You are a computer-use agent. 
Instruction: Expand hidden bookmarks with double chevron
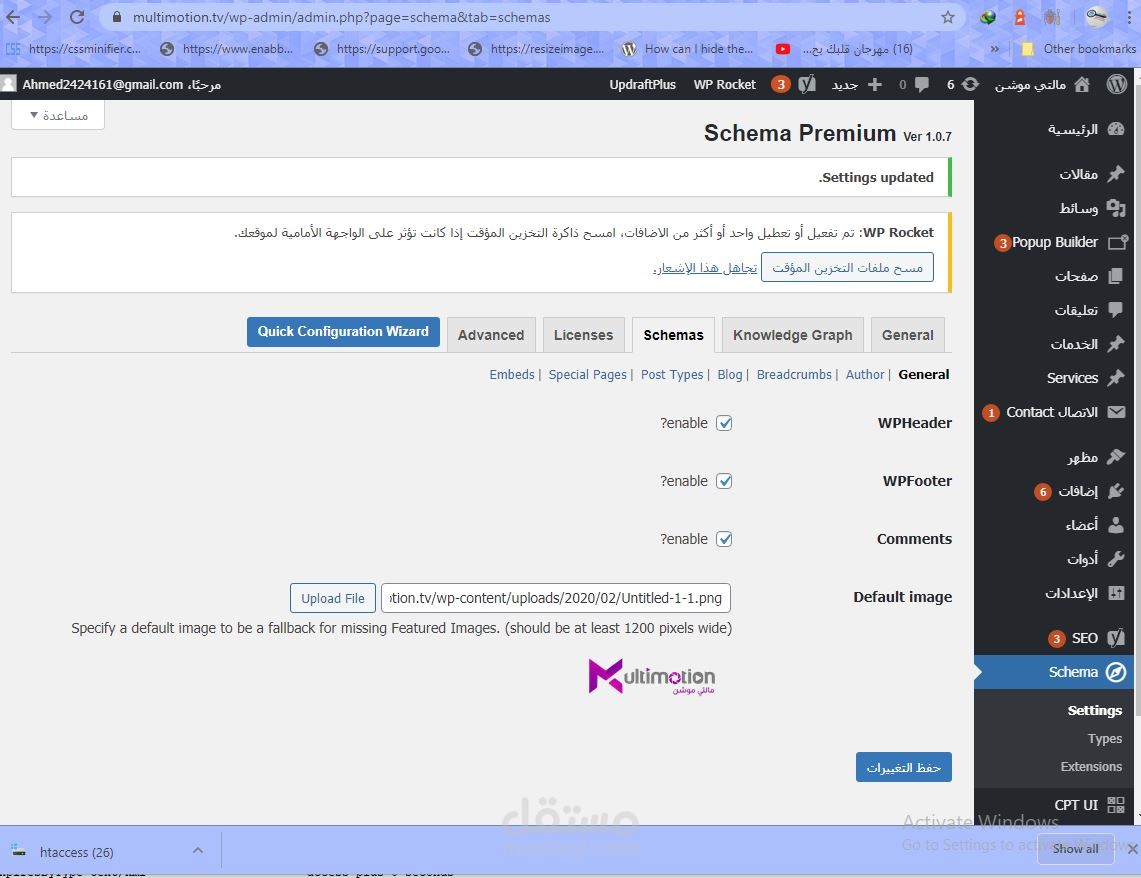pos(994,49)
